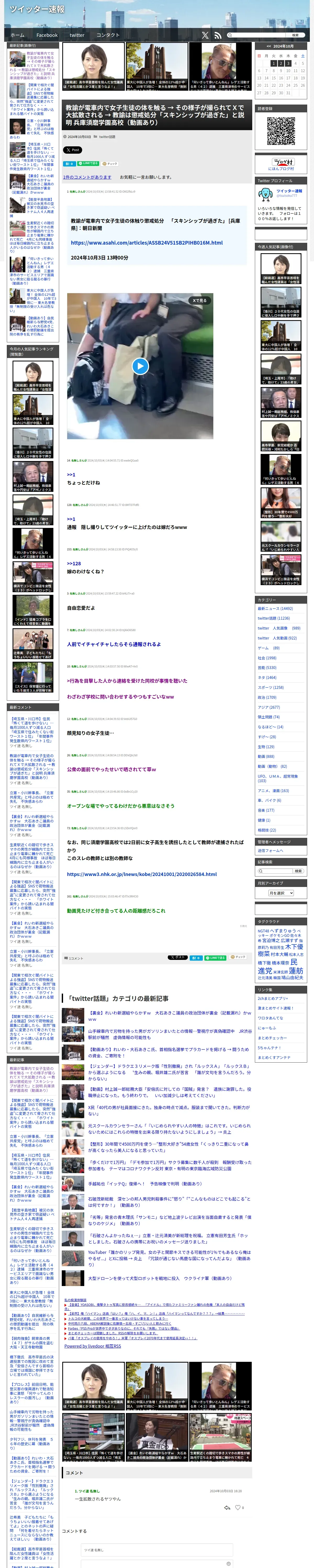Open the '月を選択' monthly archive dropdown
Screen dimensions: 314x1568
pos(281,893)
